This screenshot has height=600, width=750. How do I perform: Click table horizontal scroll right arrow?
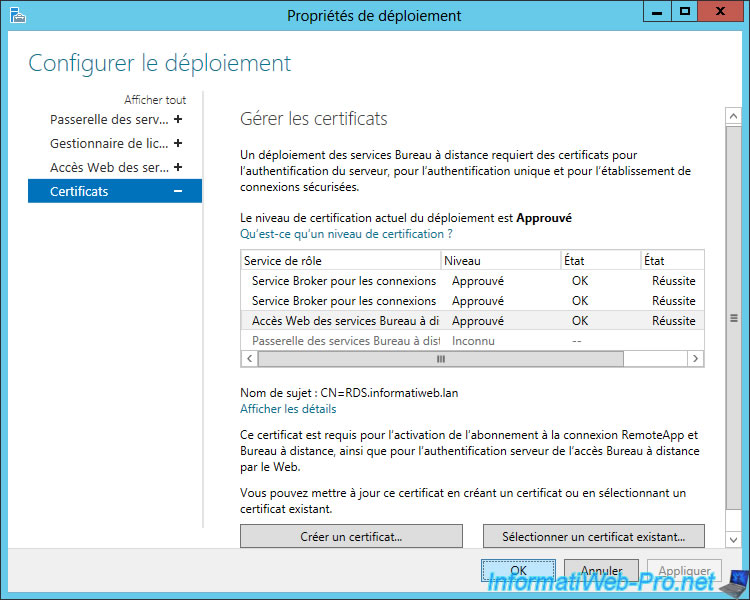[x=695, y=358]
